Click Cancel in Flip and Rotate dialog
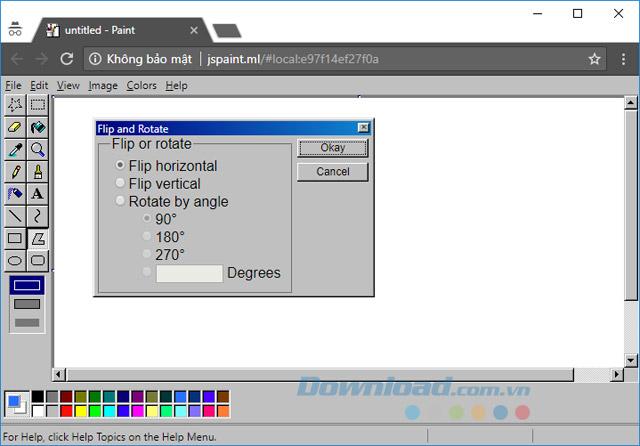This screenshot has height=446, width=640. tap(332, 172)
